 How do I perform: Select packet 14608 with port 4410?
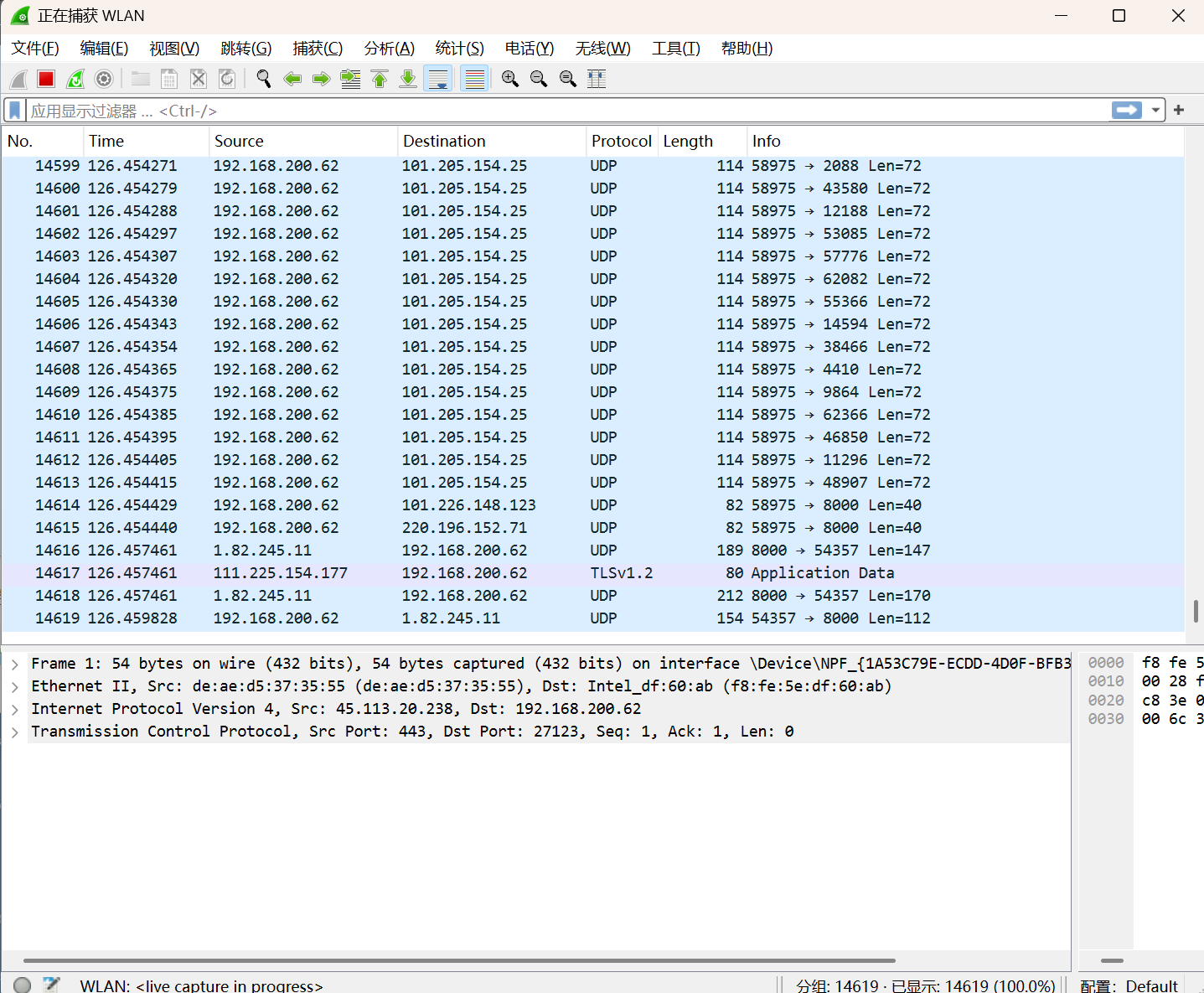point(593,370)
